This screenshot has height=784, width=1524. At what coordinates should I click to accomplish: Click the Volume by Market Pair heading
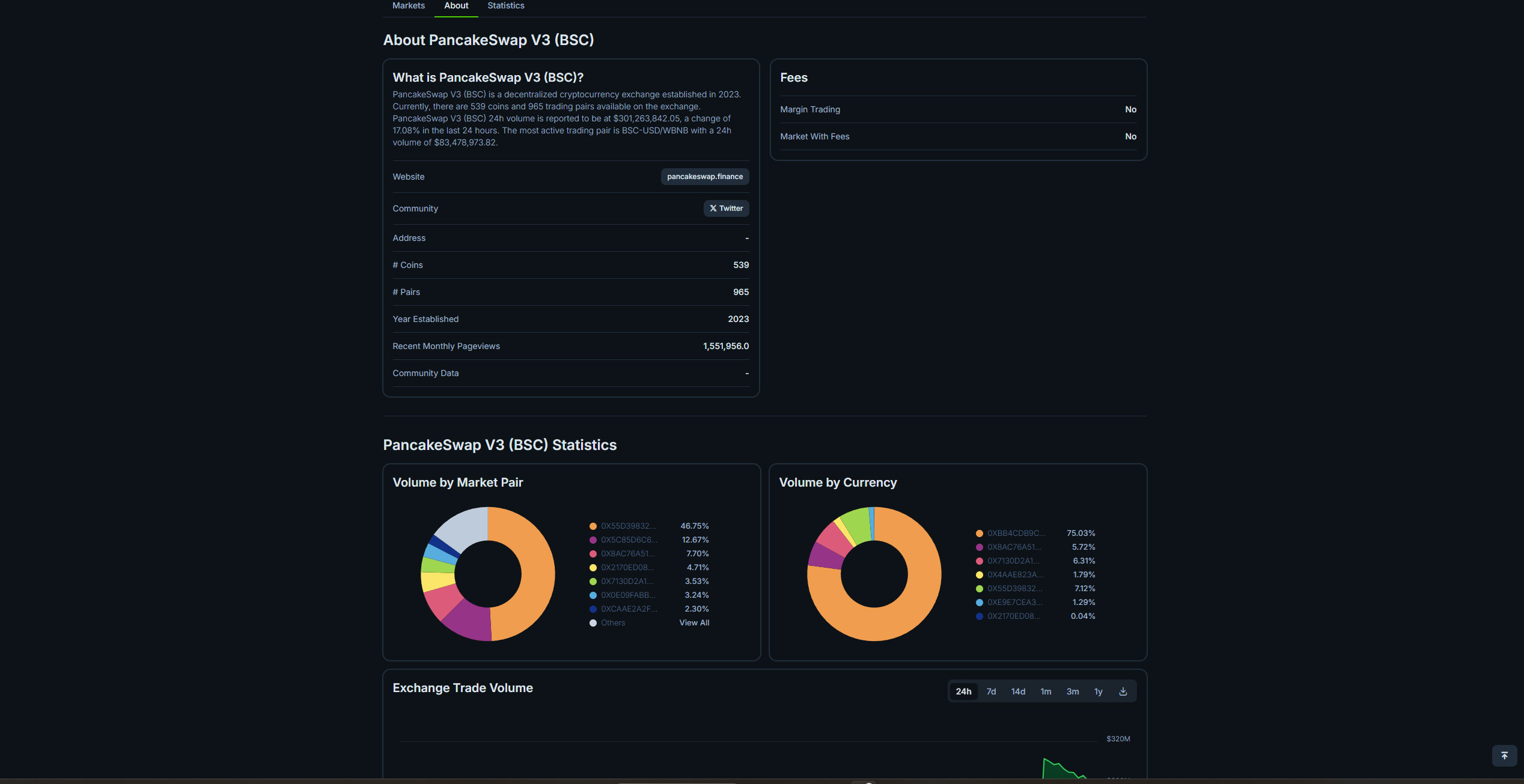(x=457, y=482)
